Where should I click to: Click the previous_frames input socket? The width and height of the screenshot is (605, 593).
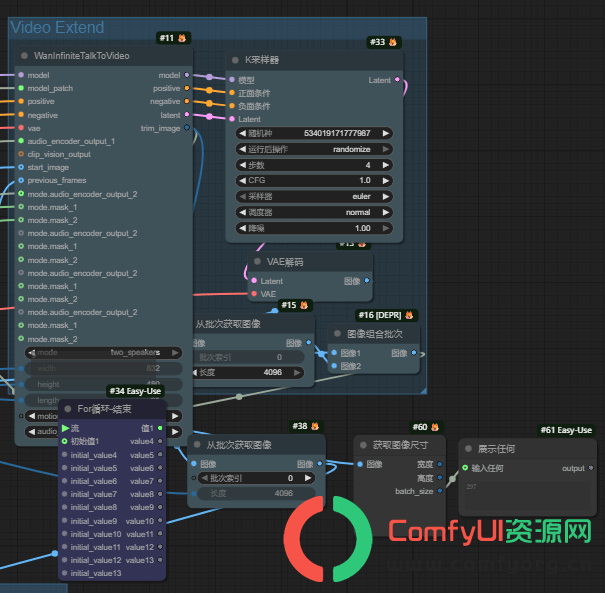pos(21,180)
